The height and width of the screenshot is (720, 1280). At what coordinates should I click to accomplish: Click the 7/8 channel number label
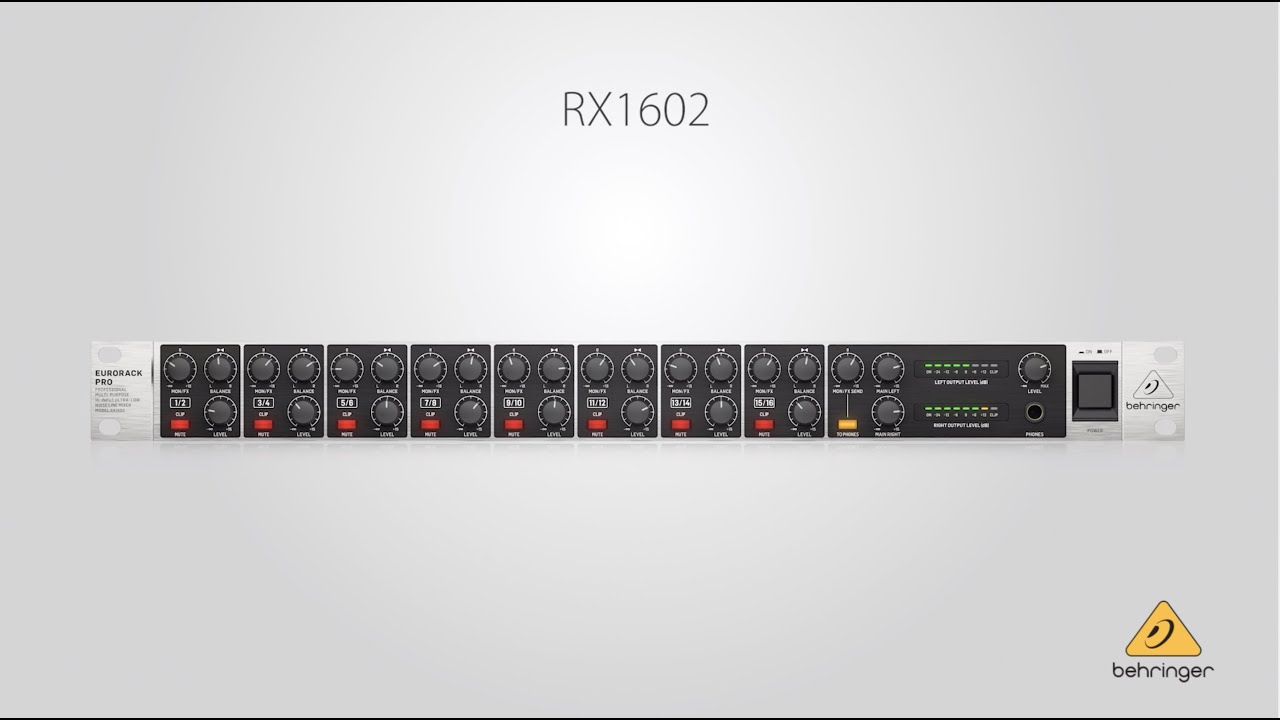[x=430, y=402]
